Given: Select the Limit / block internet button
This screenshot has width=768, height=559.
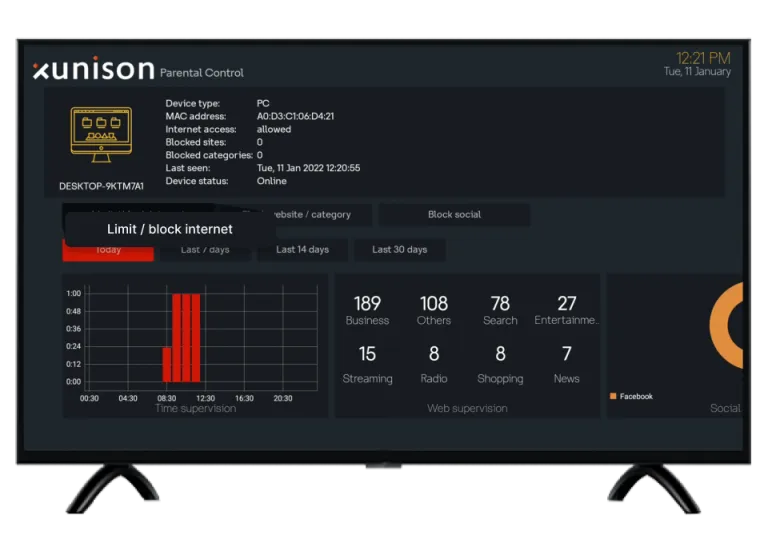Looking at the screenshot, I should click(169, 229).
